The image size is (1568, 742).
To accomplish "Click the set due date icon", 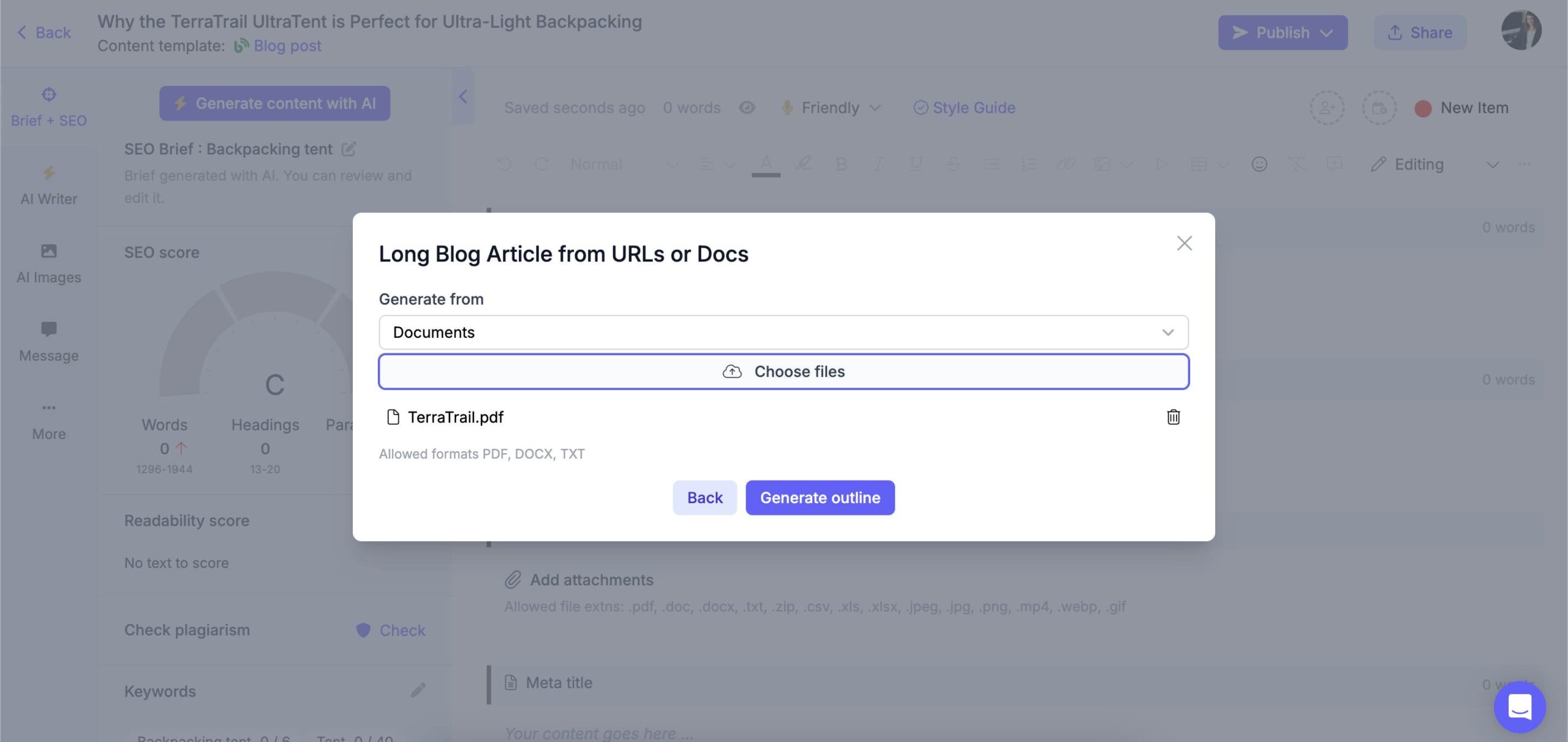I will pos(1379,108).
